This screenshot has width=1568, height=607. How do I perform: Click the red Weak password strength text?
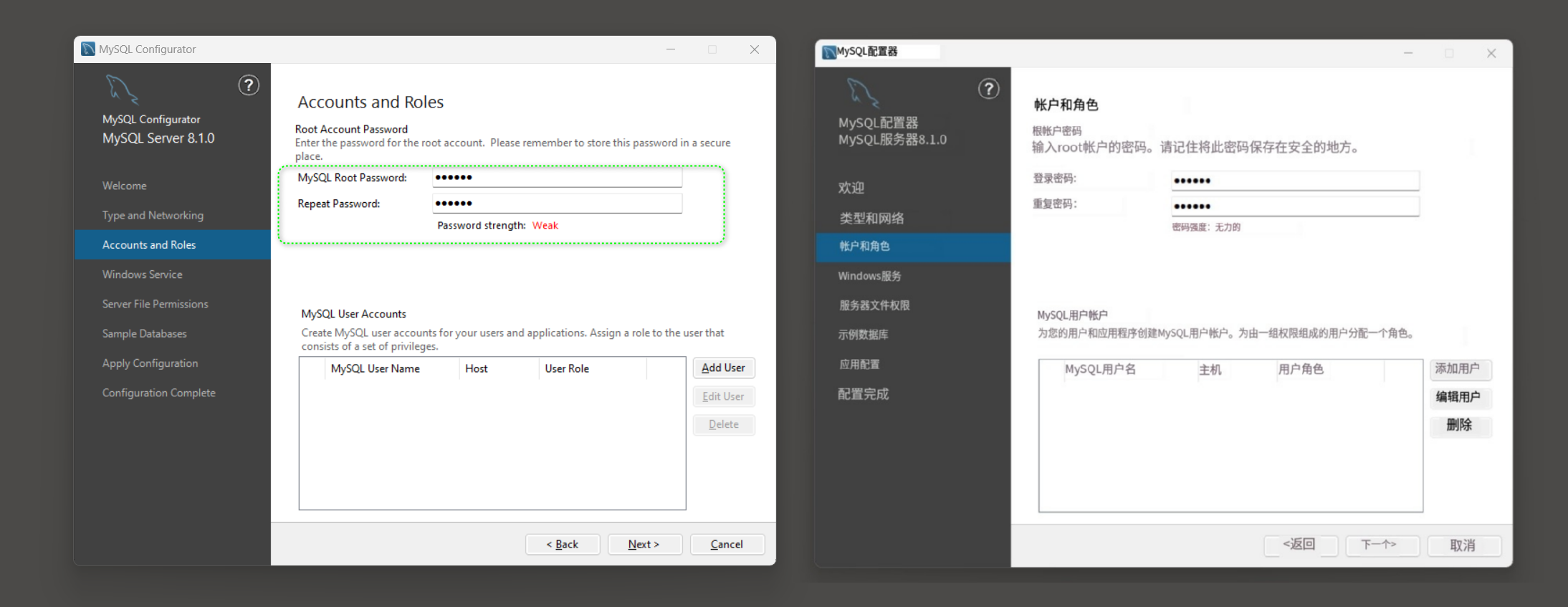point(545,226)
